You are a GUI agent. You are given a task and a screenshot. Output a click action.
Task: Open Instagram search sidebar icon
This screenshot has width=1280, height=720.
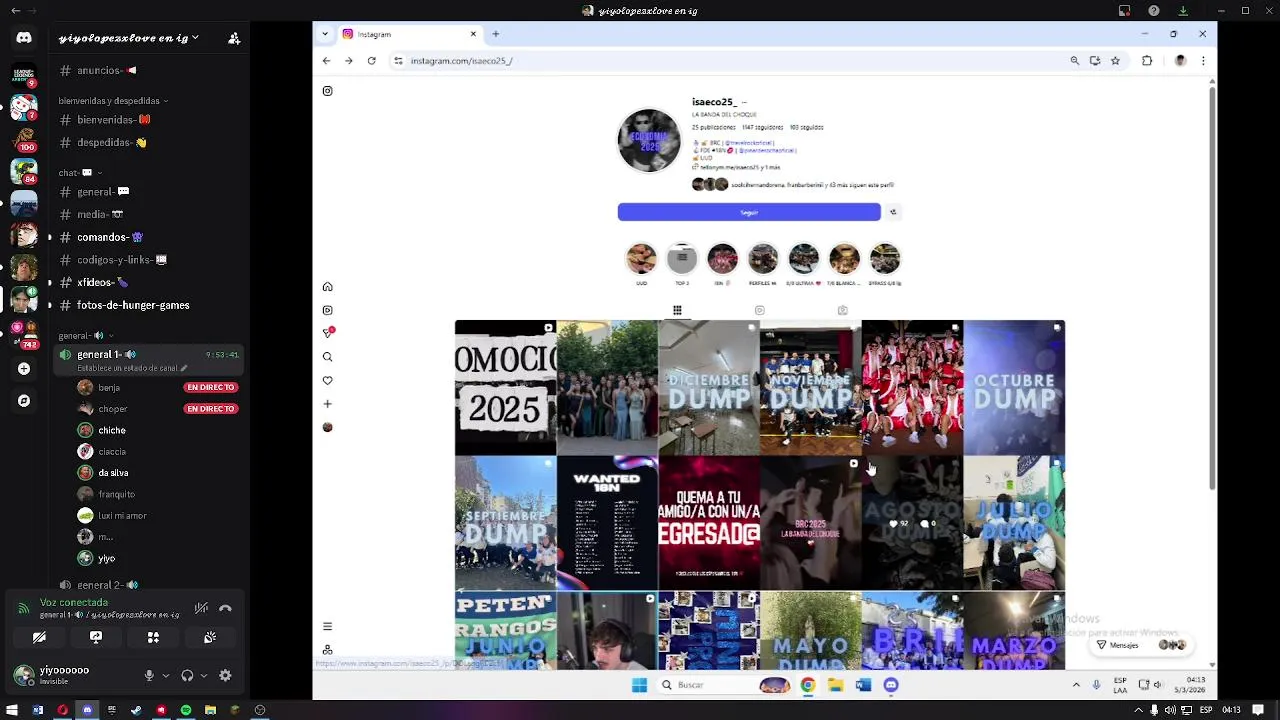click(x=327, y=357)
